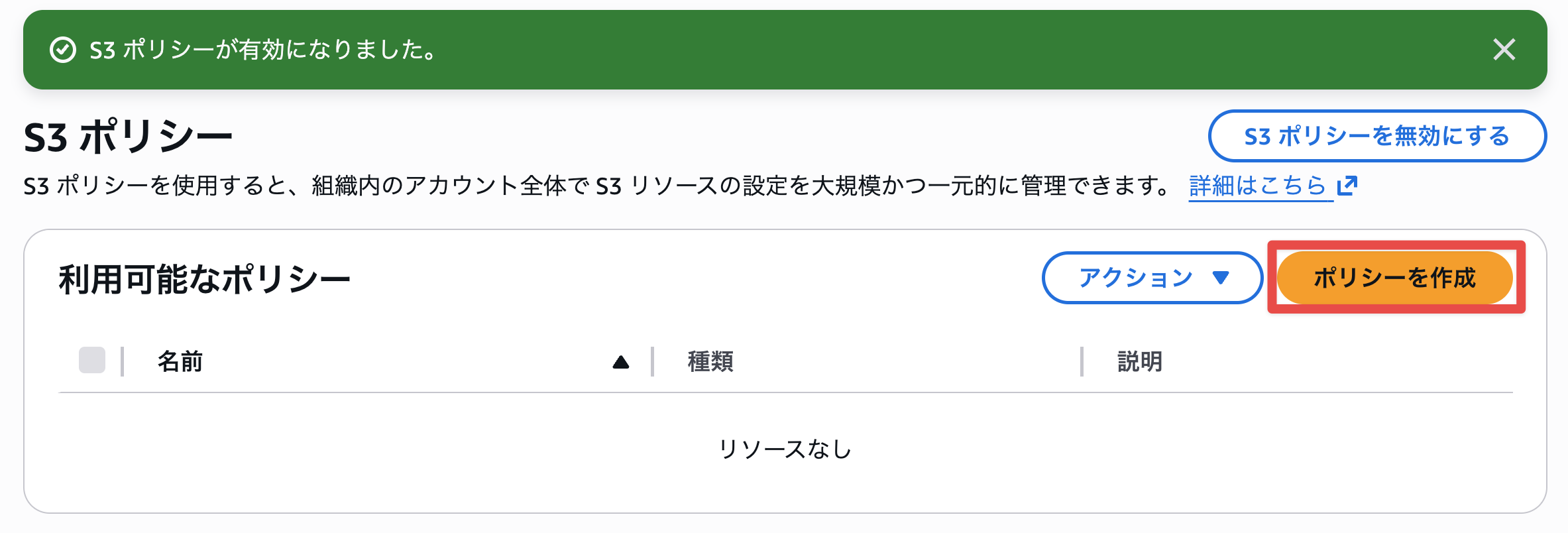Select the 種類 column header
1568x533 pixels.
click(710, 362)
